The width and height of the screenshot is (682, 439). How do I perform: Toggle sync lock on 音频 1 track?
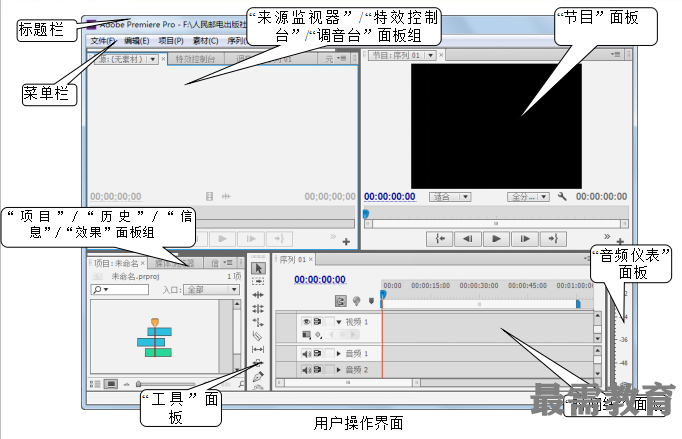pos(318,354)
